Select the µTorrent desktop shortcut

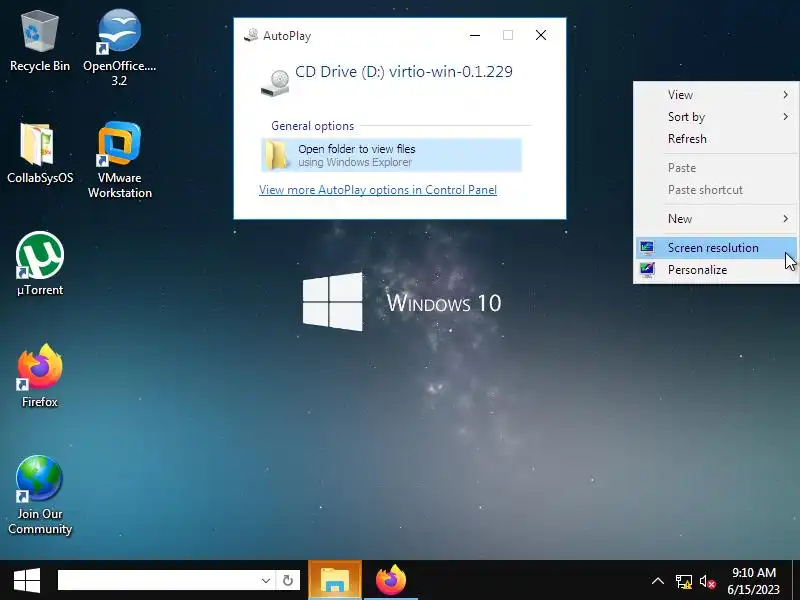[x=40, y=264]
